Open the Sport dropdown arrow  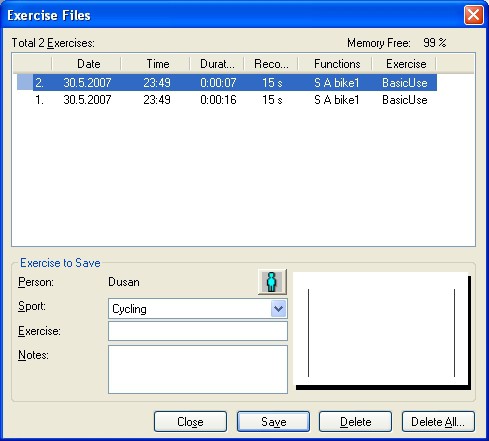tap(278, 309)
